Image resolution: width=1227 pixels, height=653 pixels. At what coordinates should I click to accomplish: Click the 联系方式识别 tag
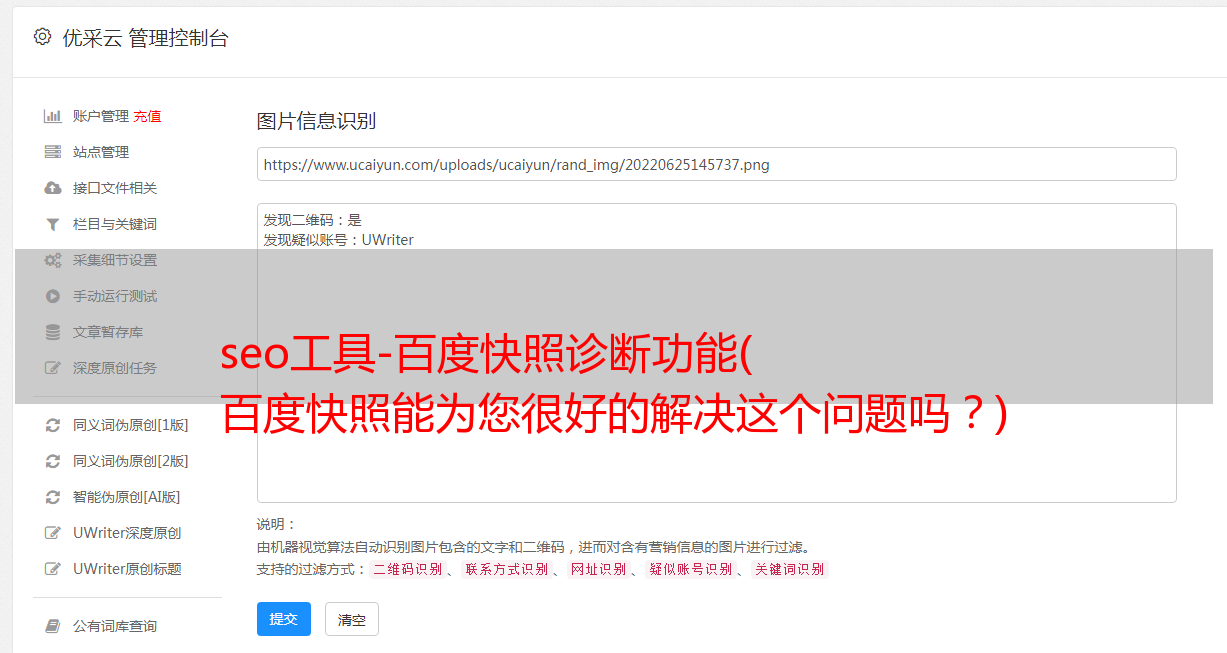pos(506,569)
